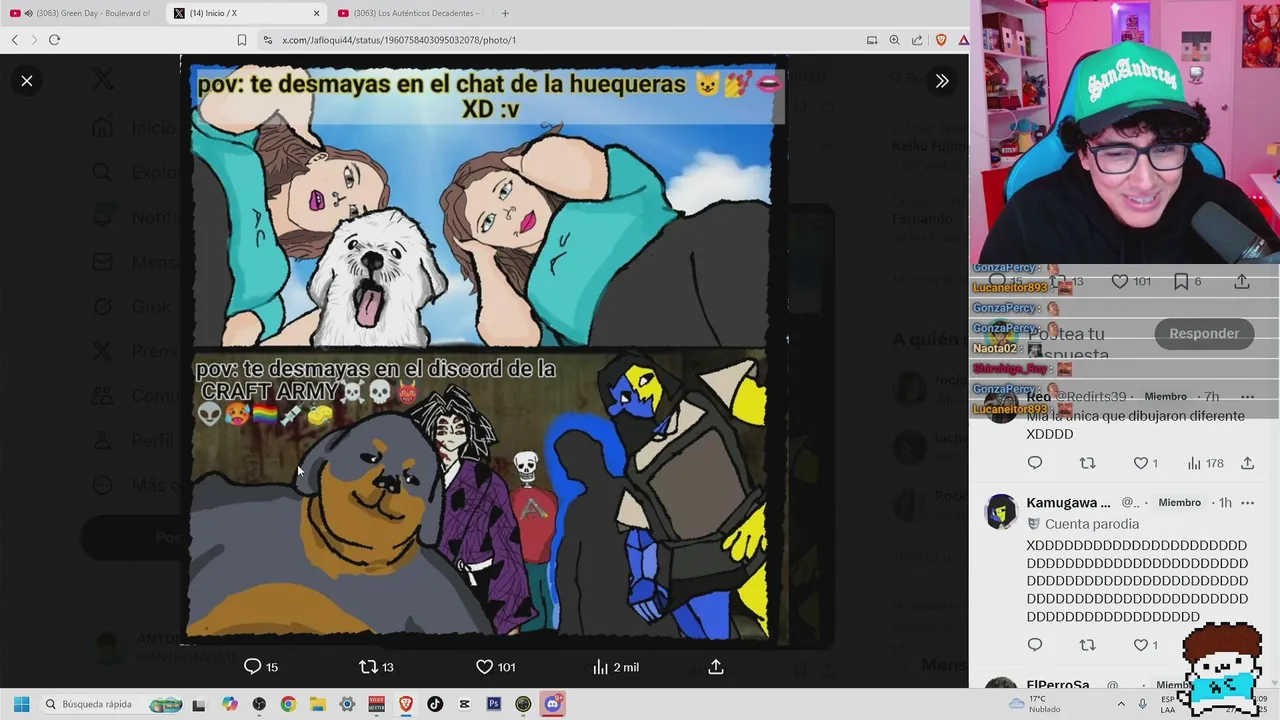The width and height of the screenshot is (1280, 720).
Task: Open the Kamugawa profile name link
Action: 1068,503
